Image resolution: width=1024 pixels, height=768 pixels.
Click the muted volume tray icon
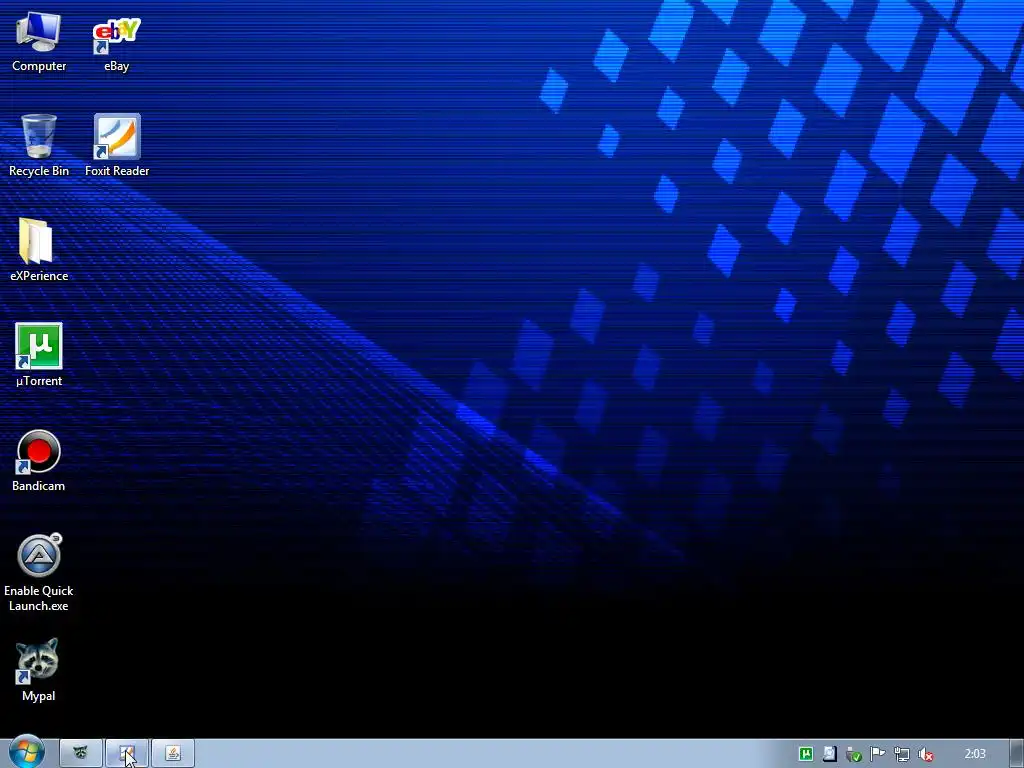tap(925, 754)
